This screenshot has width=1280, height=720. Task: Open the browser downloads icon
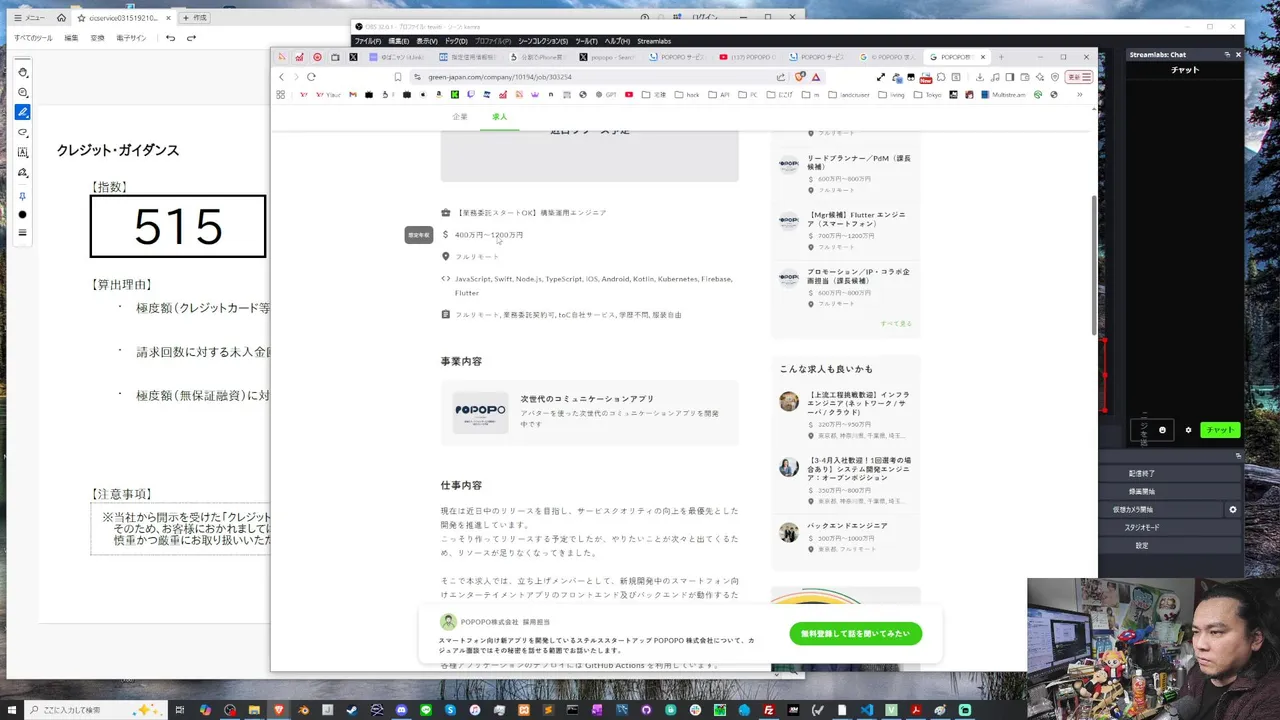(980, 77)
